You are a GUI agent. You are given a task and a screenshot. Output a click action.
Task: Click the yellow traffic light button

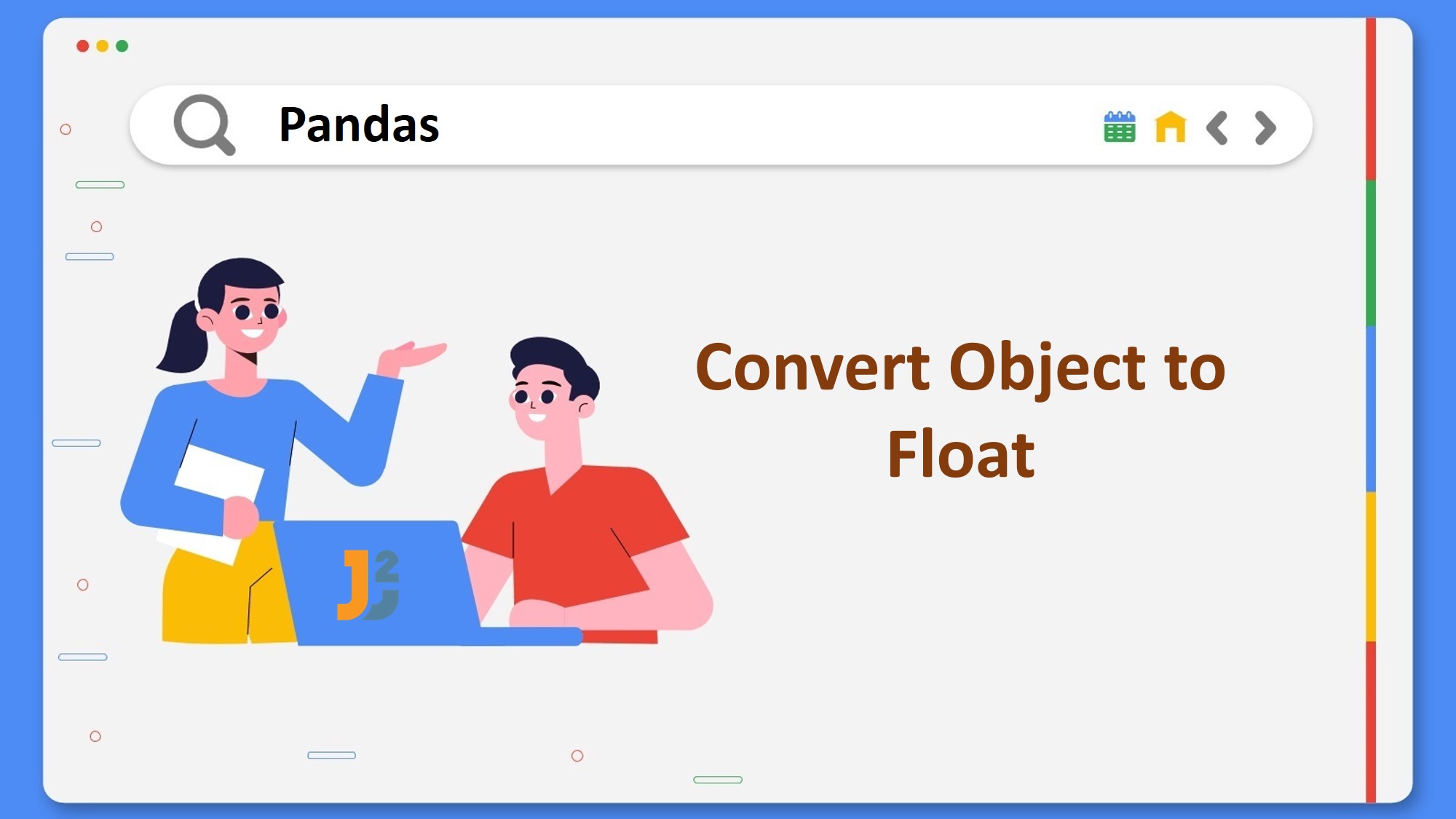(x=102, y=46)
